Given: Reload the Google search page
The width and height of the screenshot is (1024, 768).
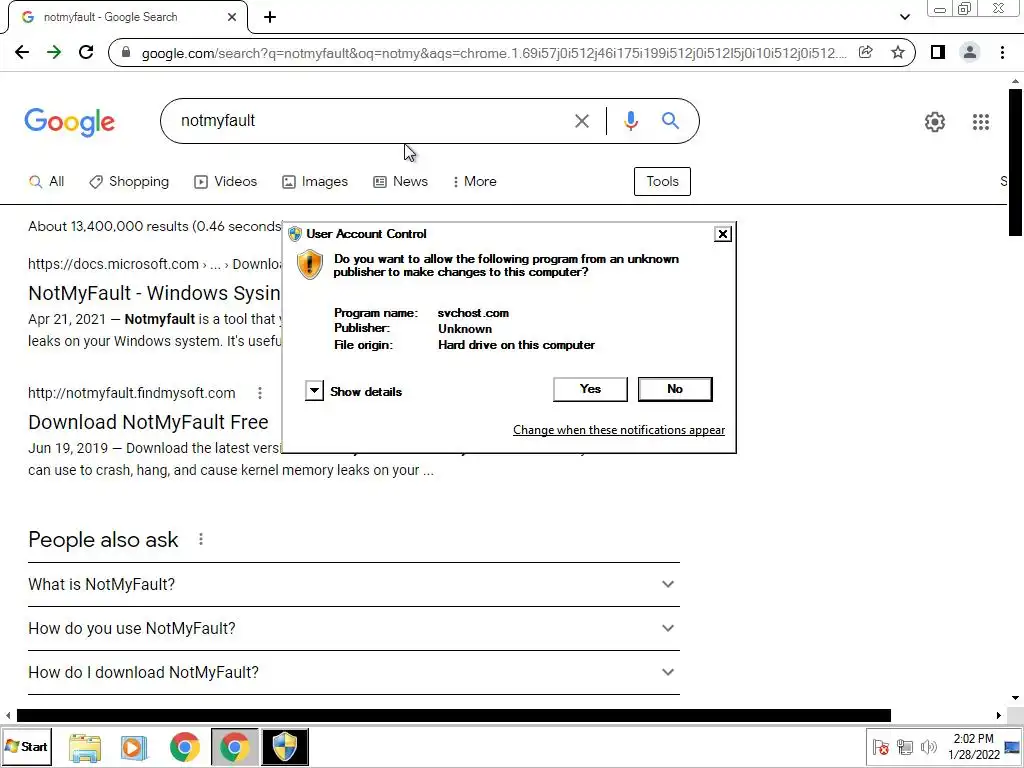Looking at the screenshot, I should (86, 52).
